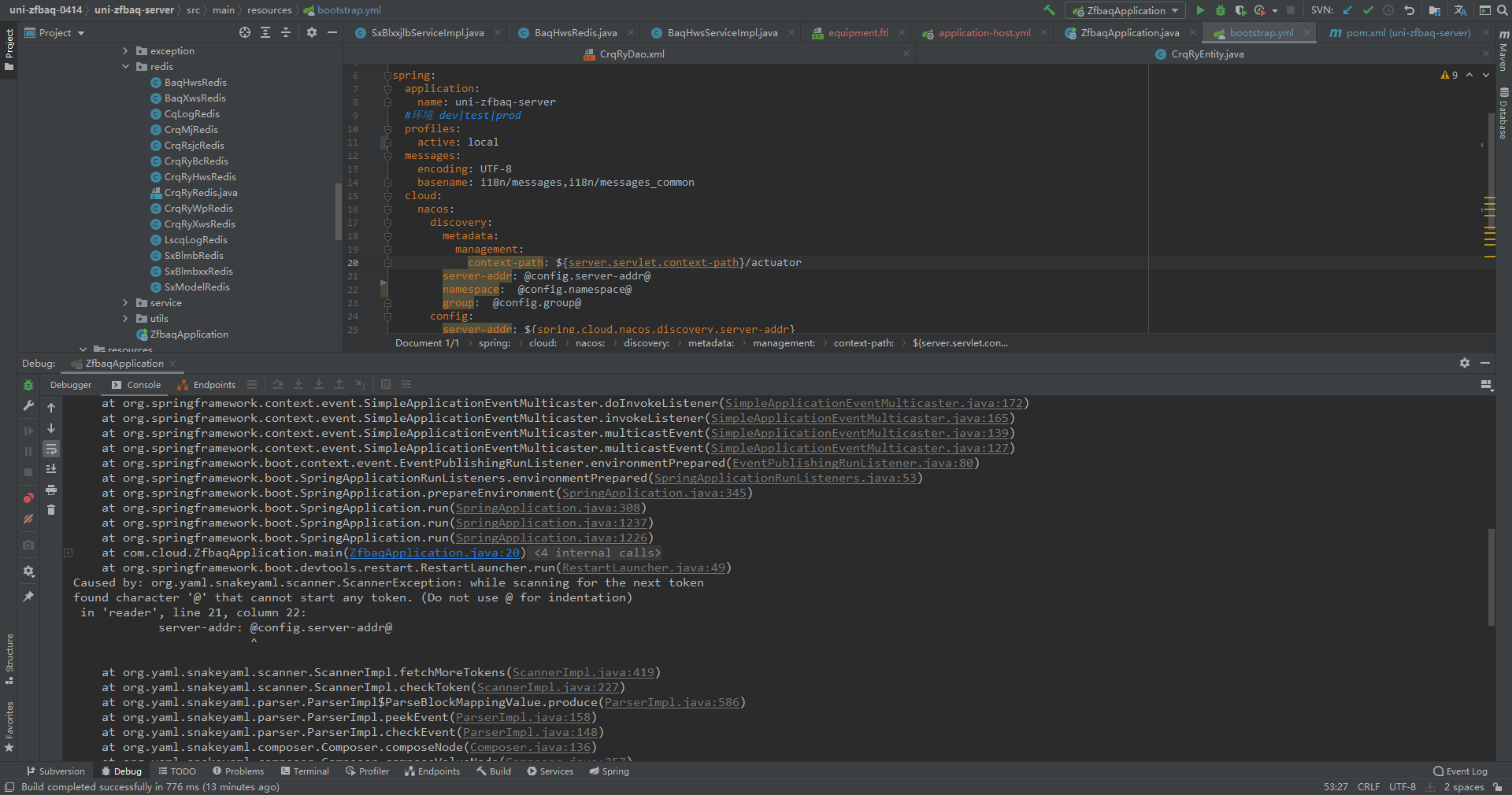The height and width of the screenshot is (795, 1512).
Task: Open the Endpoints tab in Debug panel
Action: [206, 385]
